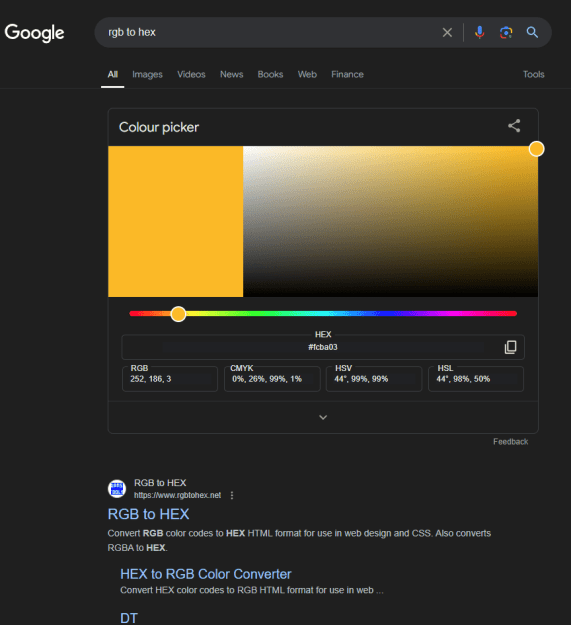Open the DT sub-result link

coord(129,618)
